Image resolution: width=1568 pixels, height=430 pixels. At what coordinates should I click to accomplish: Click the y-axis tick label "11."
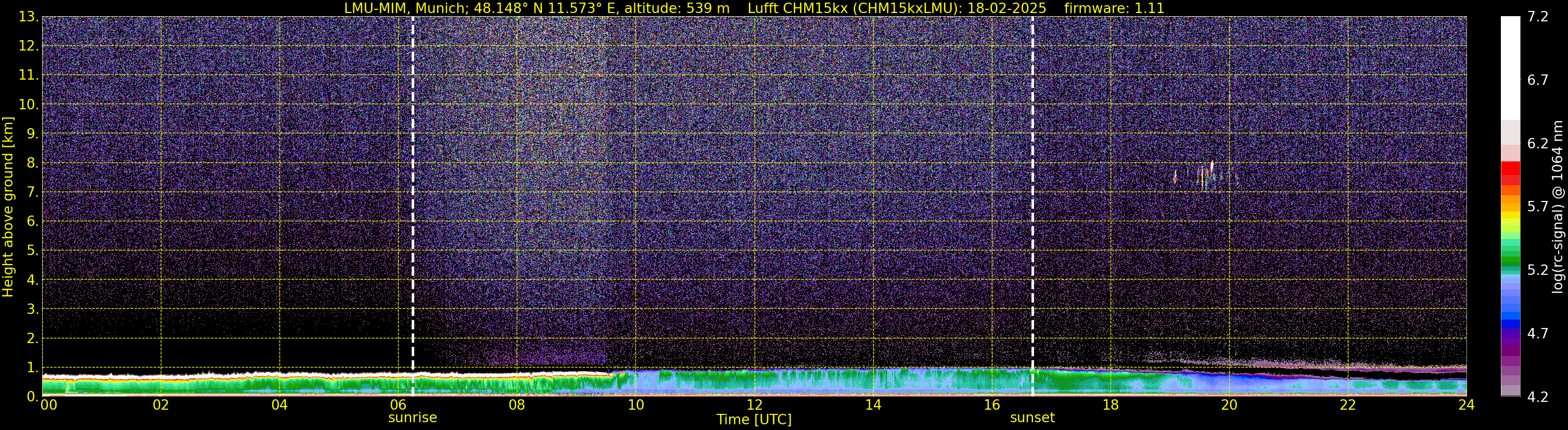29,75
